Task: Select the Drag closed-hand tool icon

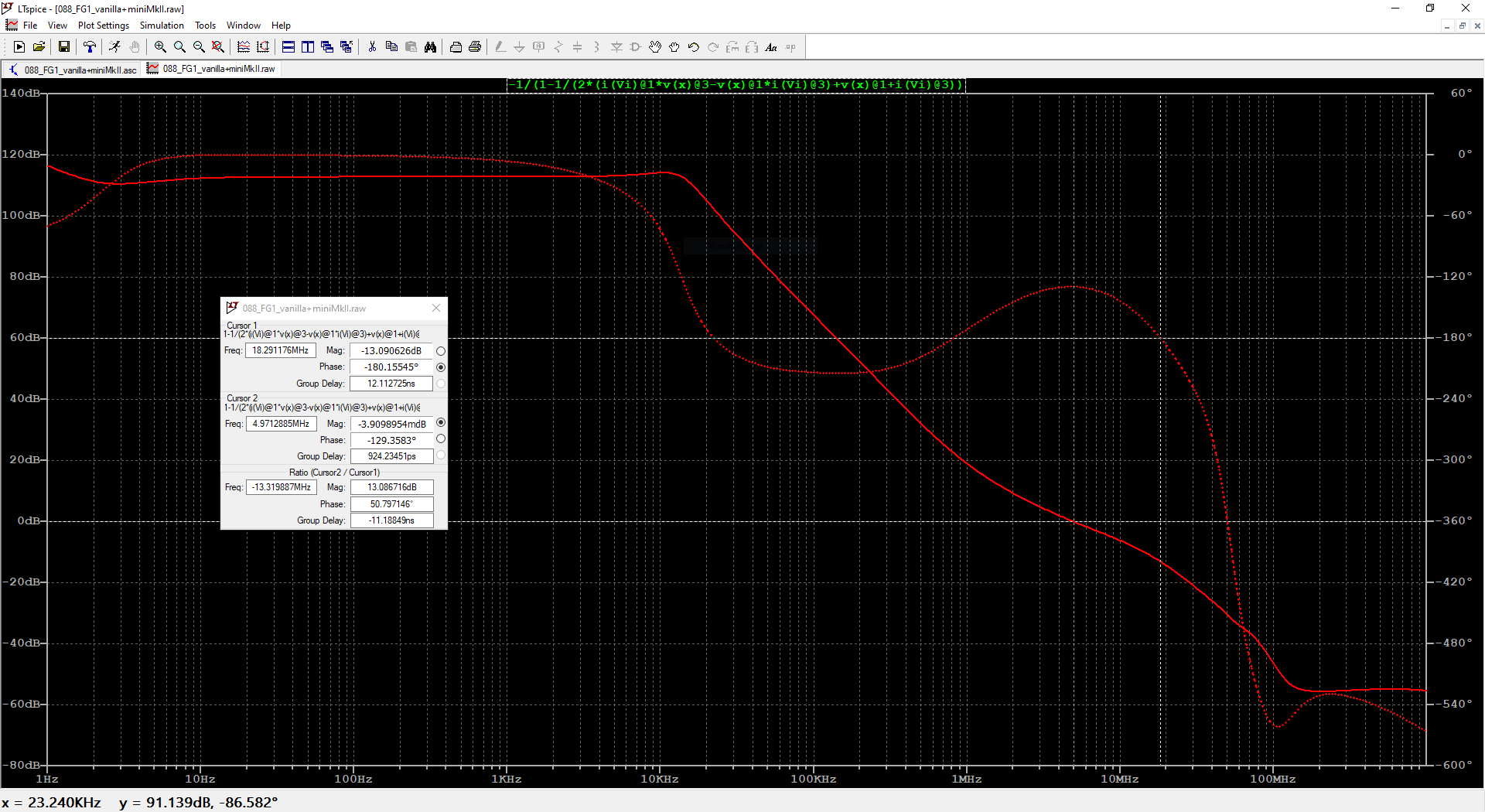Action: pos(674,47)
